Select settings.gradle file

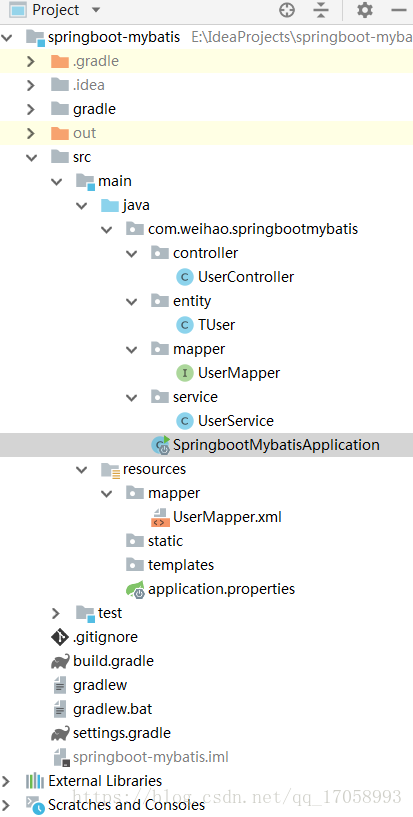click(122, 734)
